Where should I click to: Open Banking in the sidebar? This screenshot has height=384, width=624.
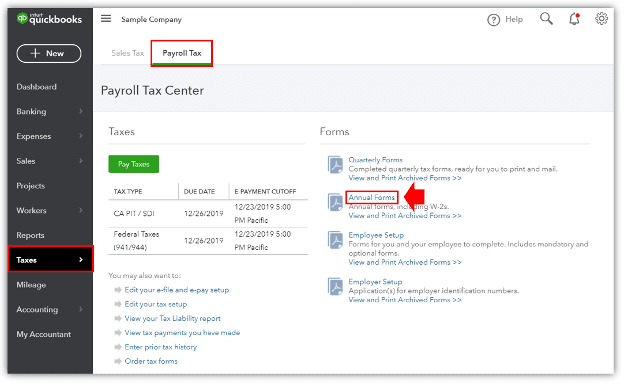coord(31,111)
